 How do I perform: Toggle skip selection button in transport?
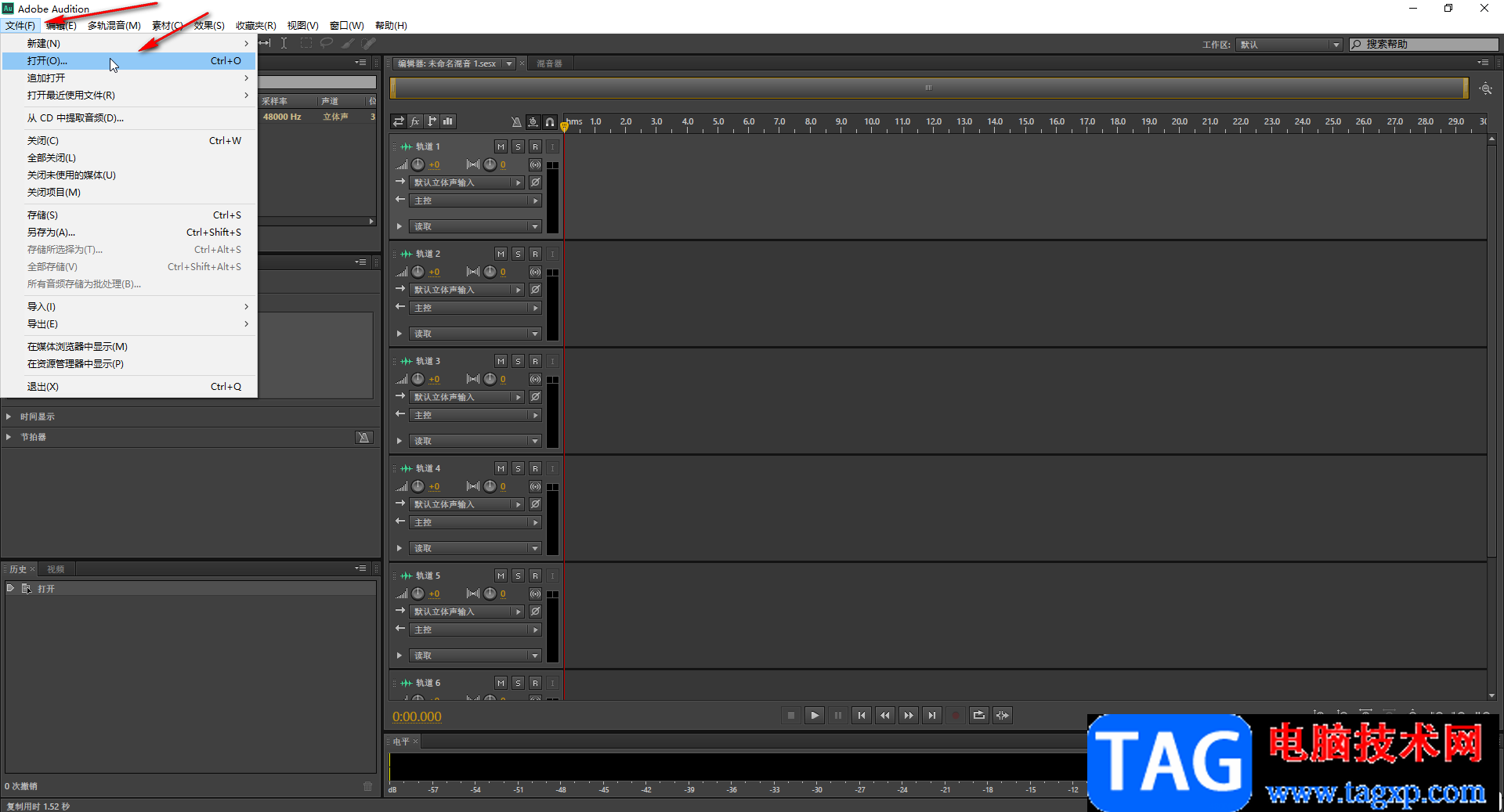1003,715
